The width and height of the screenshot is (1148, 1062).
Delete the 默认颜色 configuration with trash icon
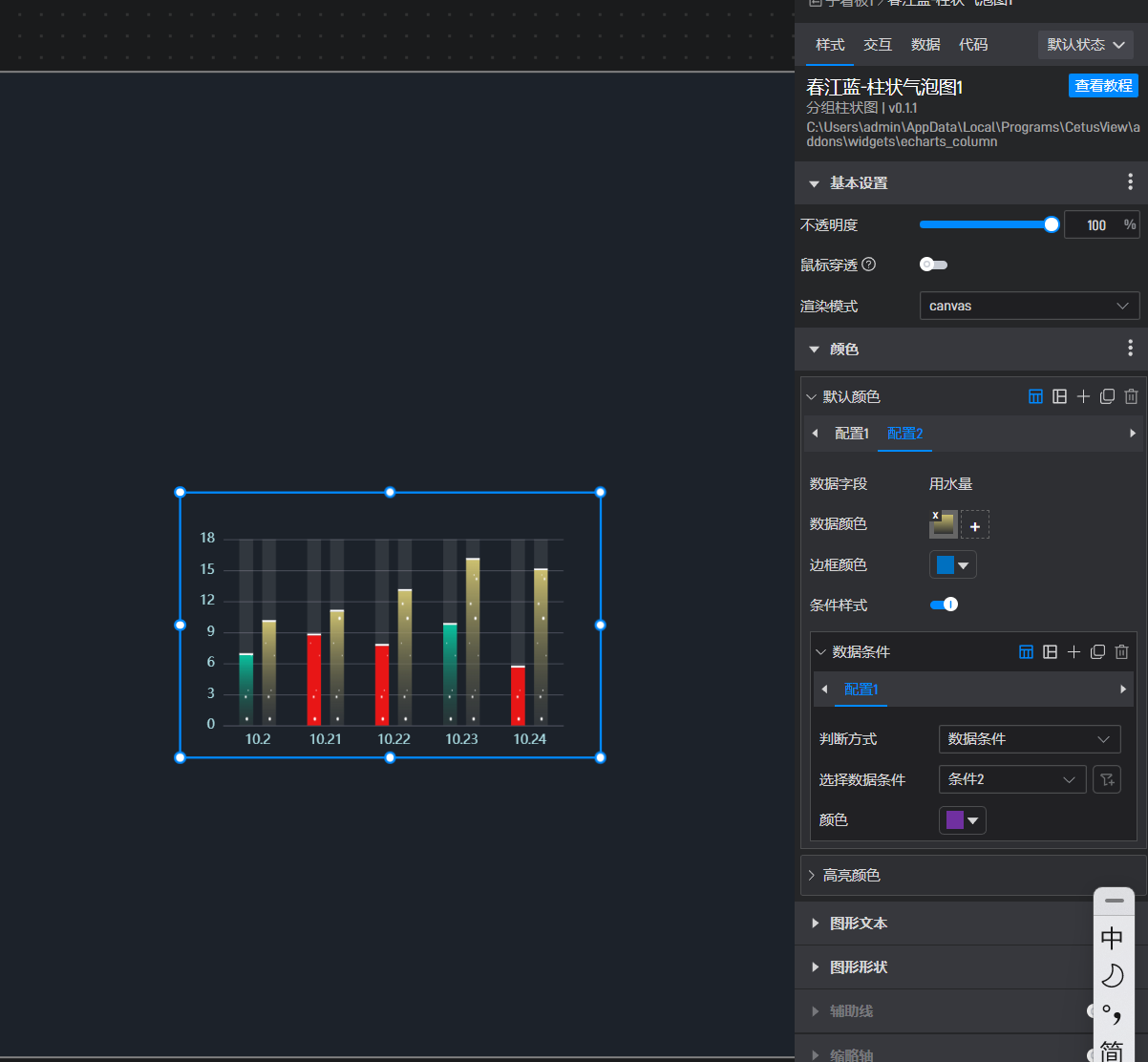coord(1131,396)
